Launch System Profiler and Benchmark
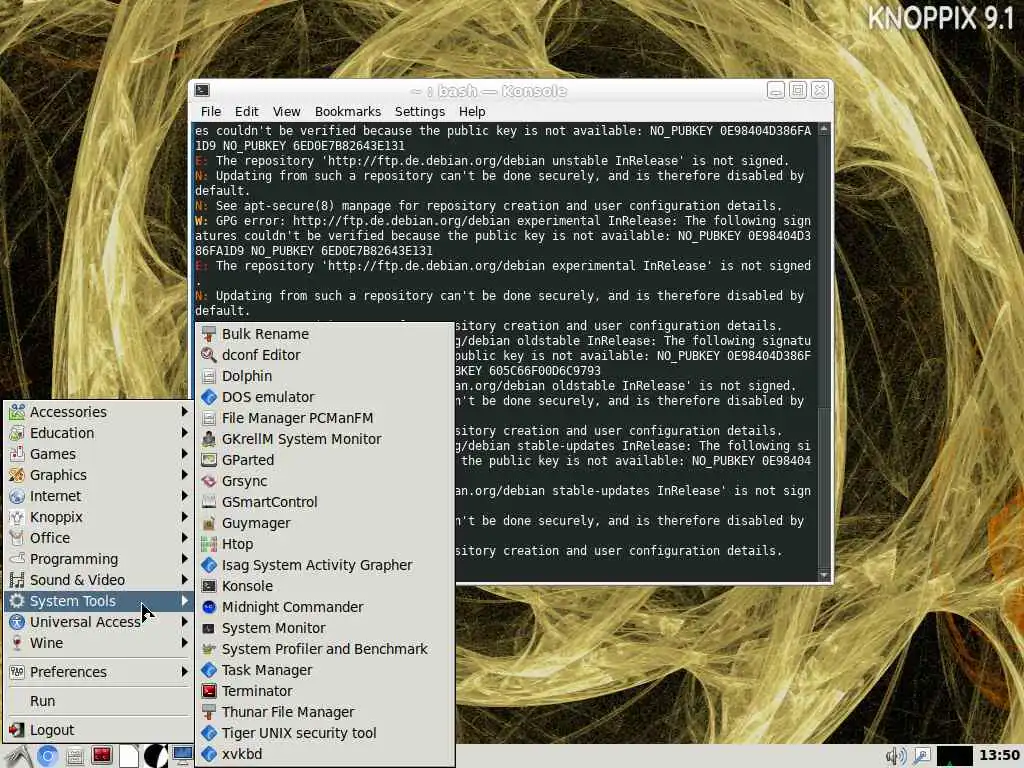The image size is (1024, 768). coord(325,648)
